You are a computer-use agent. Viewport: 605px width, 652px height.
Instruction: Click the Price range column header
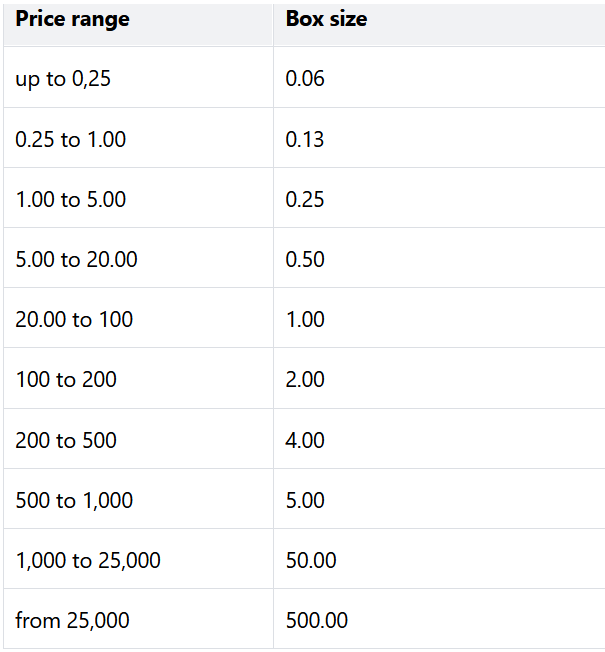pyautogui.click(x=72, y=19)
